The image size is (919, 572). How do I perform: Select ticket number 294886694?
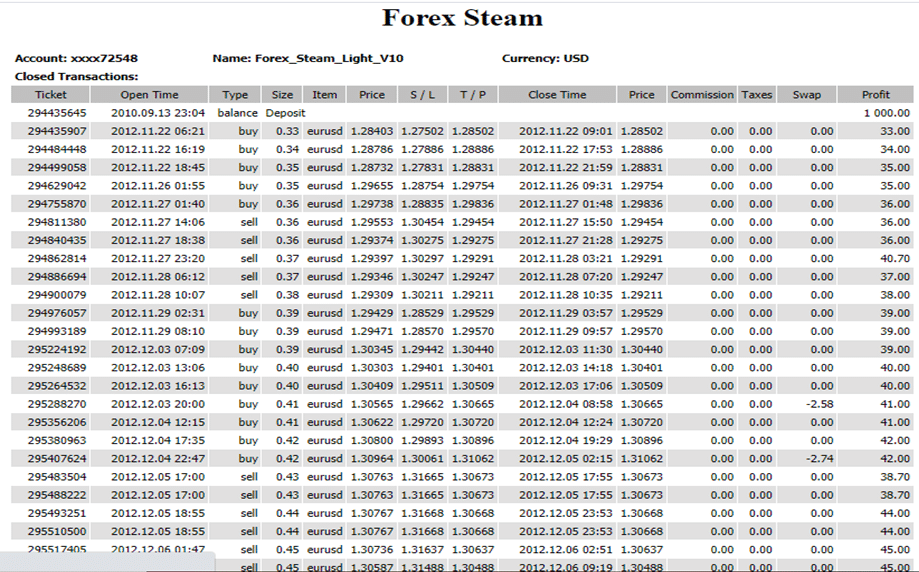[x=57, y=276]
